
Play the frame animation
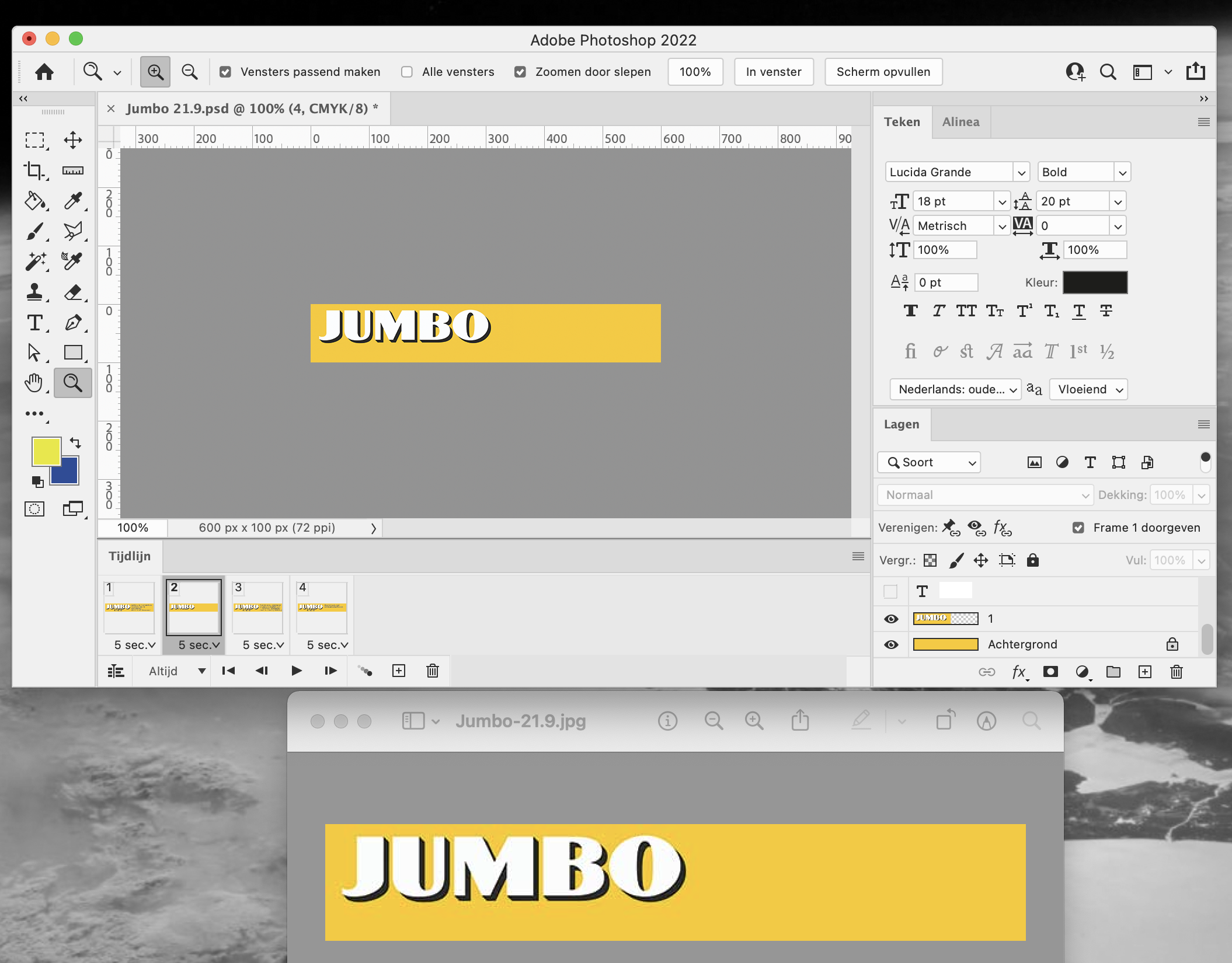pyautogui.click(x=297, y=671)
